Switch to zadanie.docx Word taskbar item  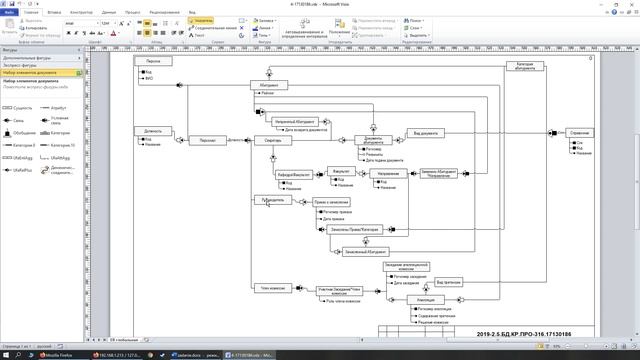tap(195, 355)
